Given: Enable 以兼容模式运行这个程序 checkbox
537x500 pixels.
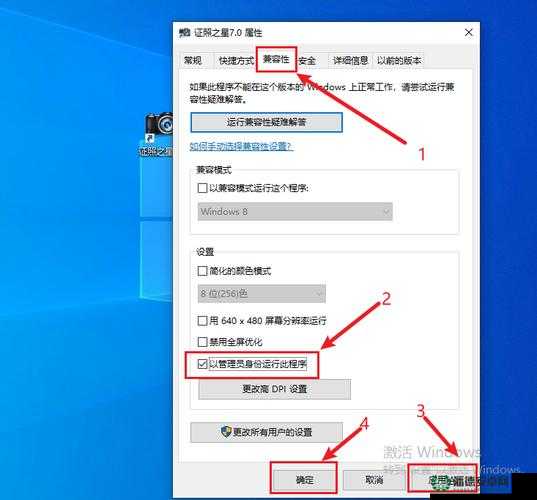Looking at the screenshot, I should (202, 188).
